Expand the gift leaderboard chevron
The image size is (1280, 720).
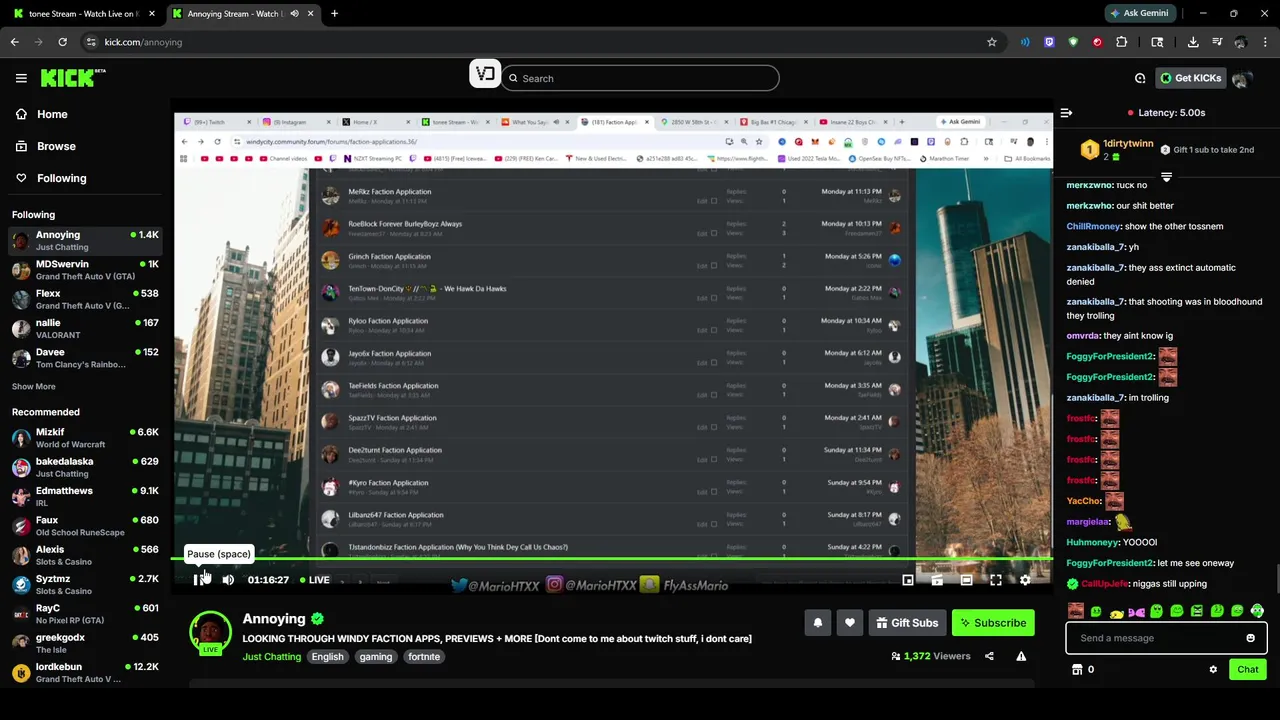point(1166,177)
